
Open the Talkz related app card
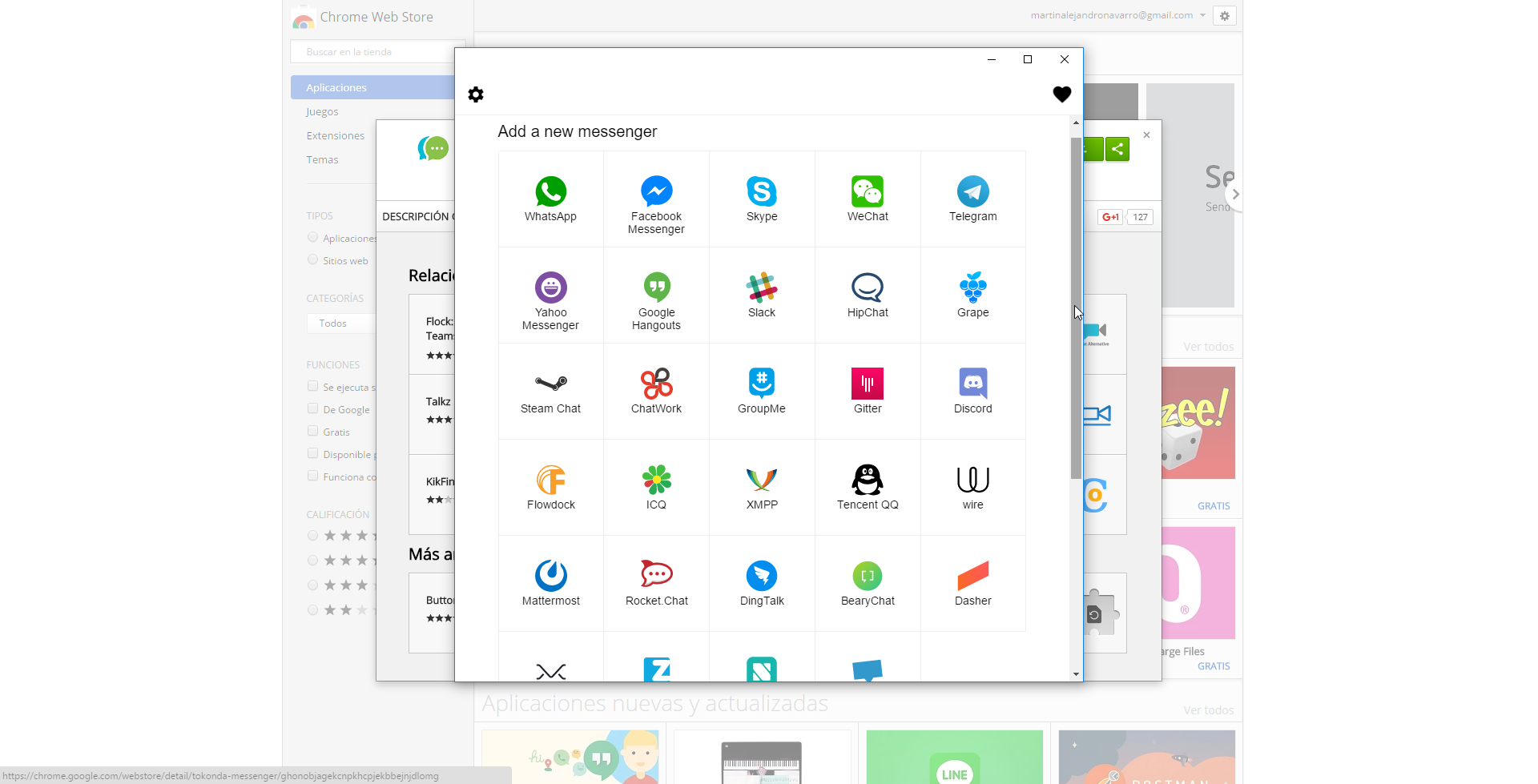[432, 414]
